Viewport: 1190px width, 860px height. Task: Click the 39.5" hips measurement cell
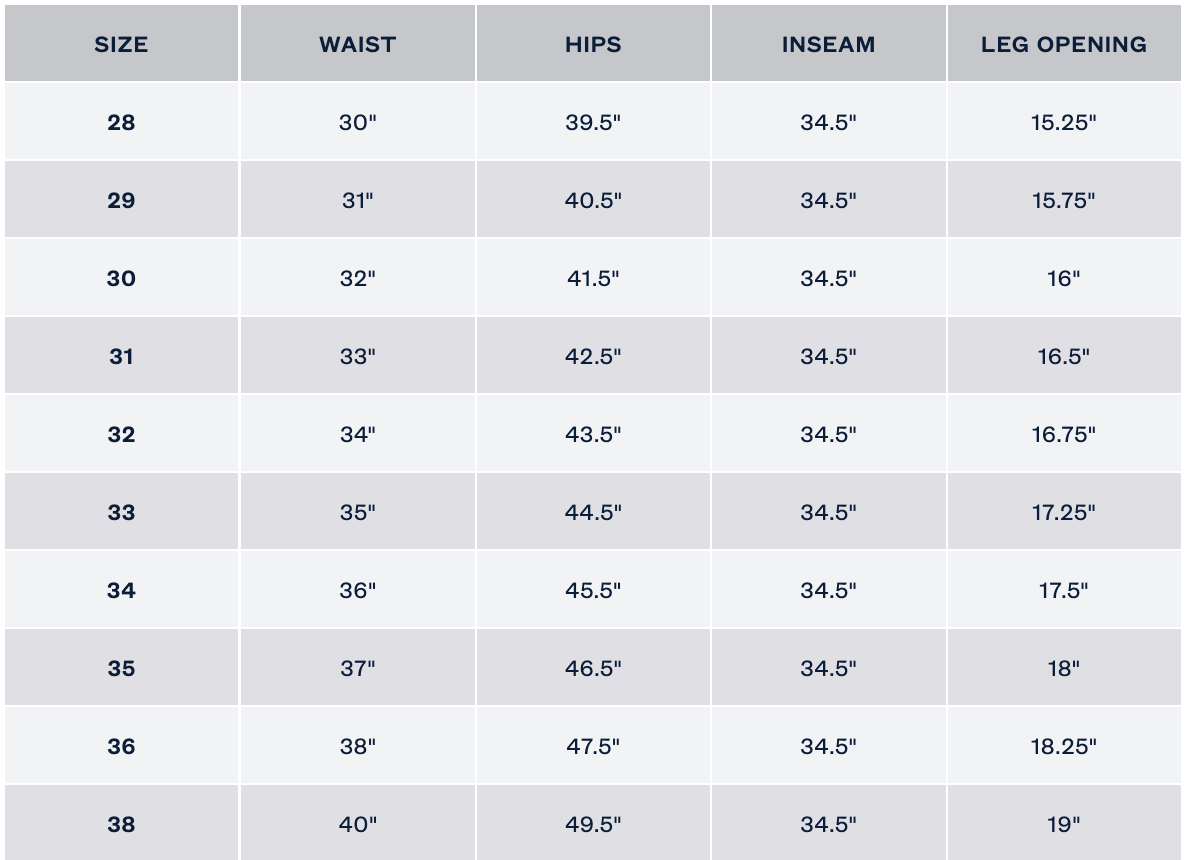click(x=593, y=123)
